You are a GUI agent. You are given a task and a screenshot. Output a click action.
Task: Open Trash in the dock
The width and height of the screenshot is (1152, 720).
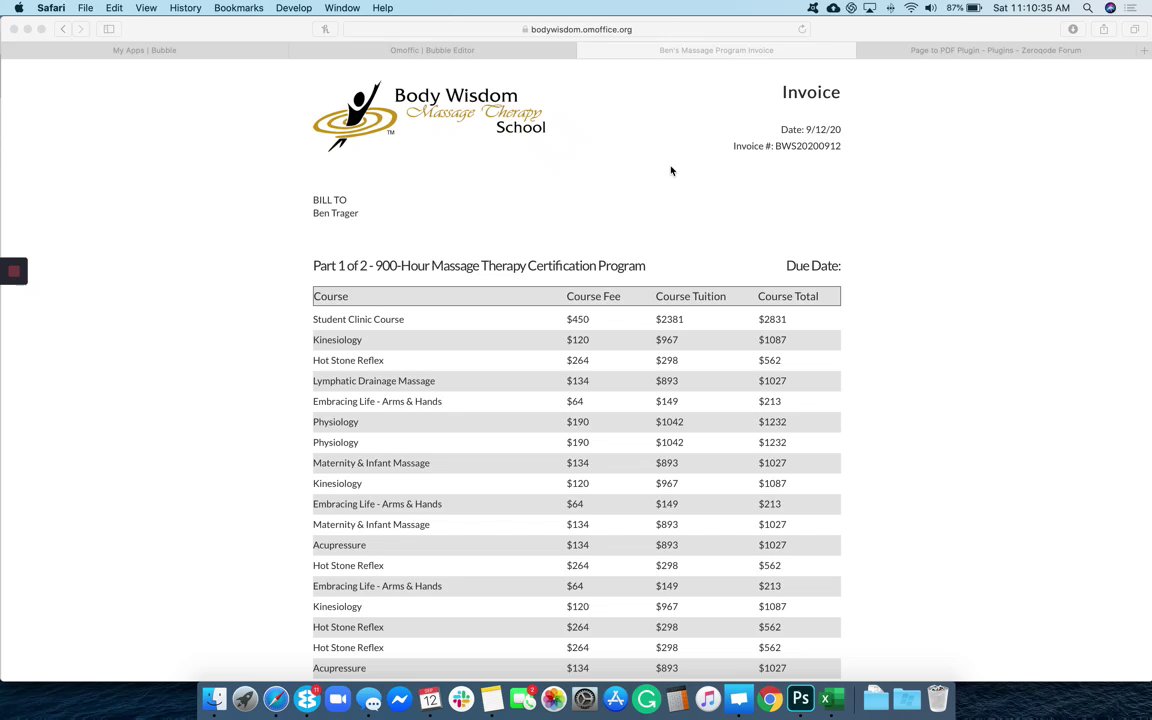(x=938, y=699)
